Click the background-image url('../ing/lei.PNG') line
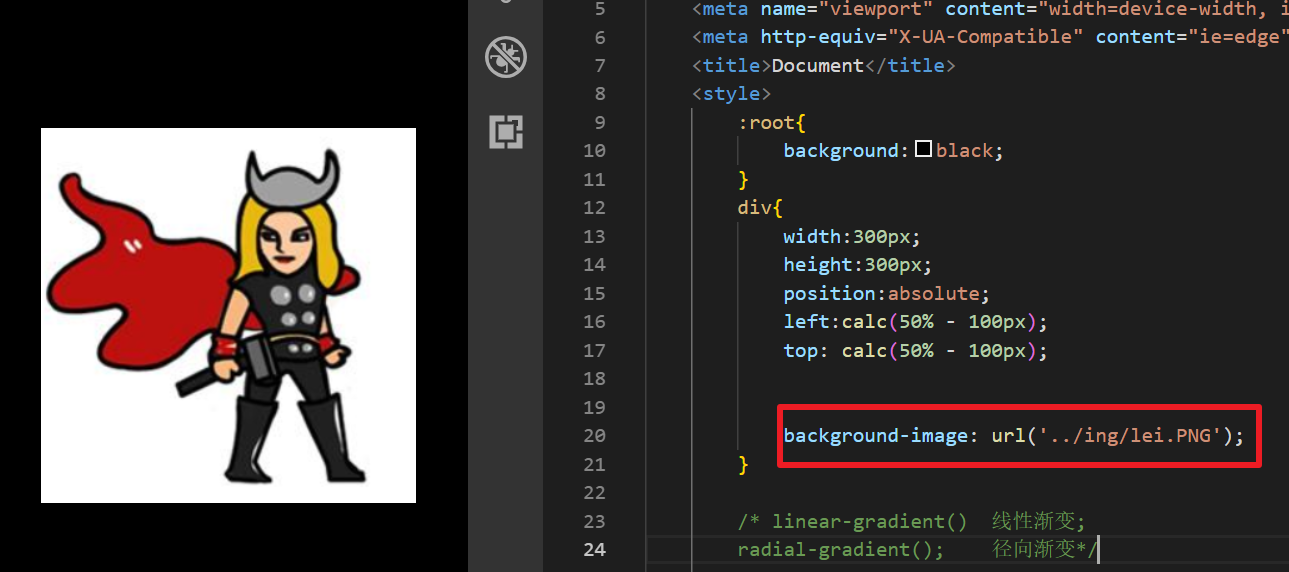This screenshot has height=572, width=1289. (1014, 436)
